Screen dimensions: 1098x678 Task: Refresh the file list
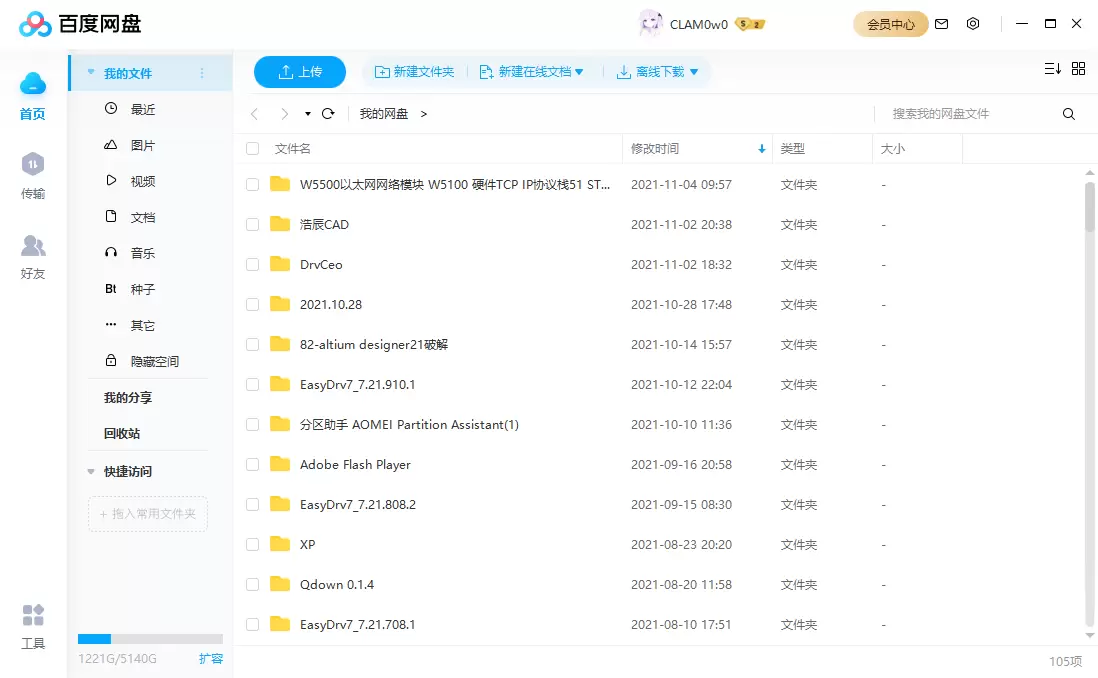pos(328,113)
